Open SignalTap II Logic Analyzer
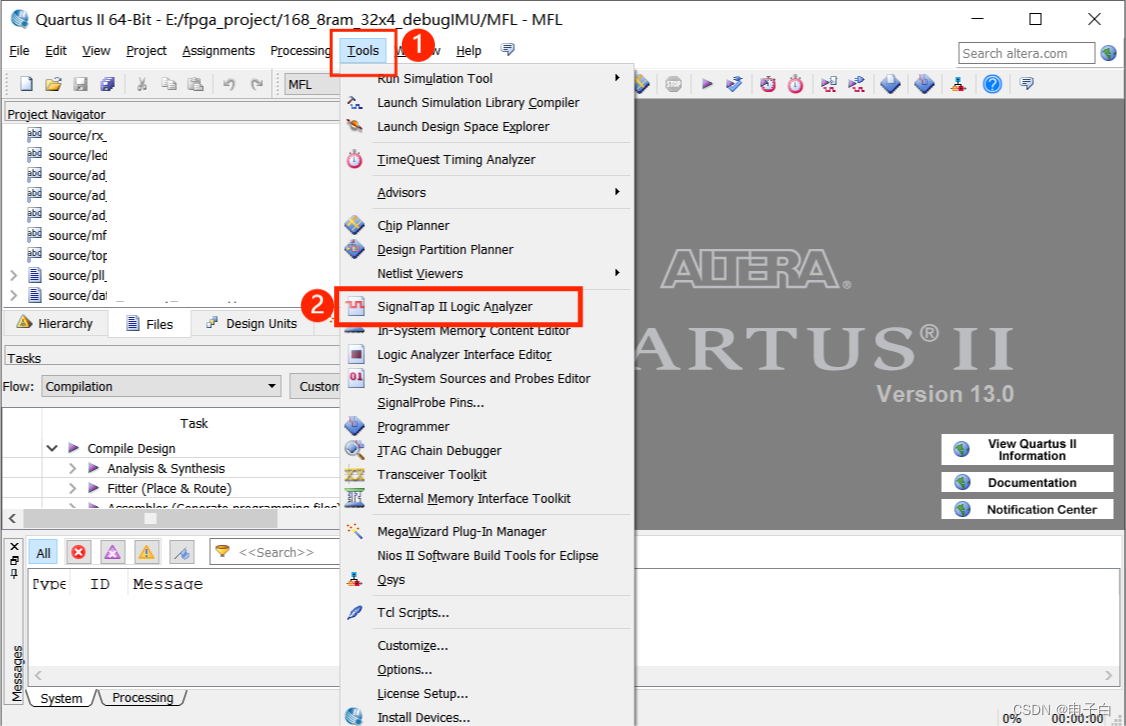Screen dimensions: 1126x726 [x=457, y=307]
